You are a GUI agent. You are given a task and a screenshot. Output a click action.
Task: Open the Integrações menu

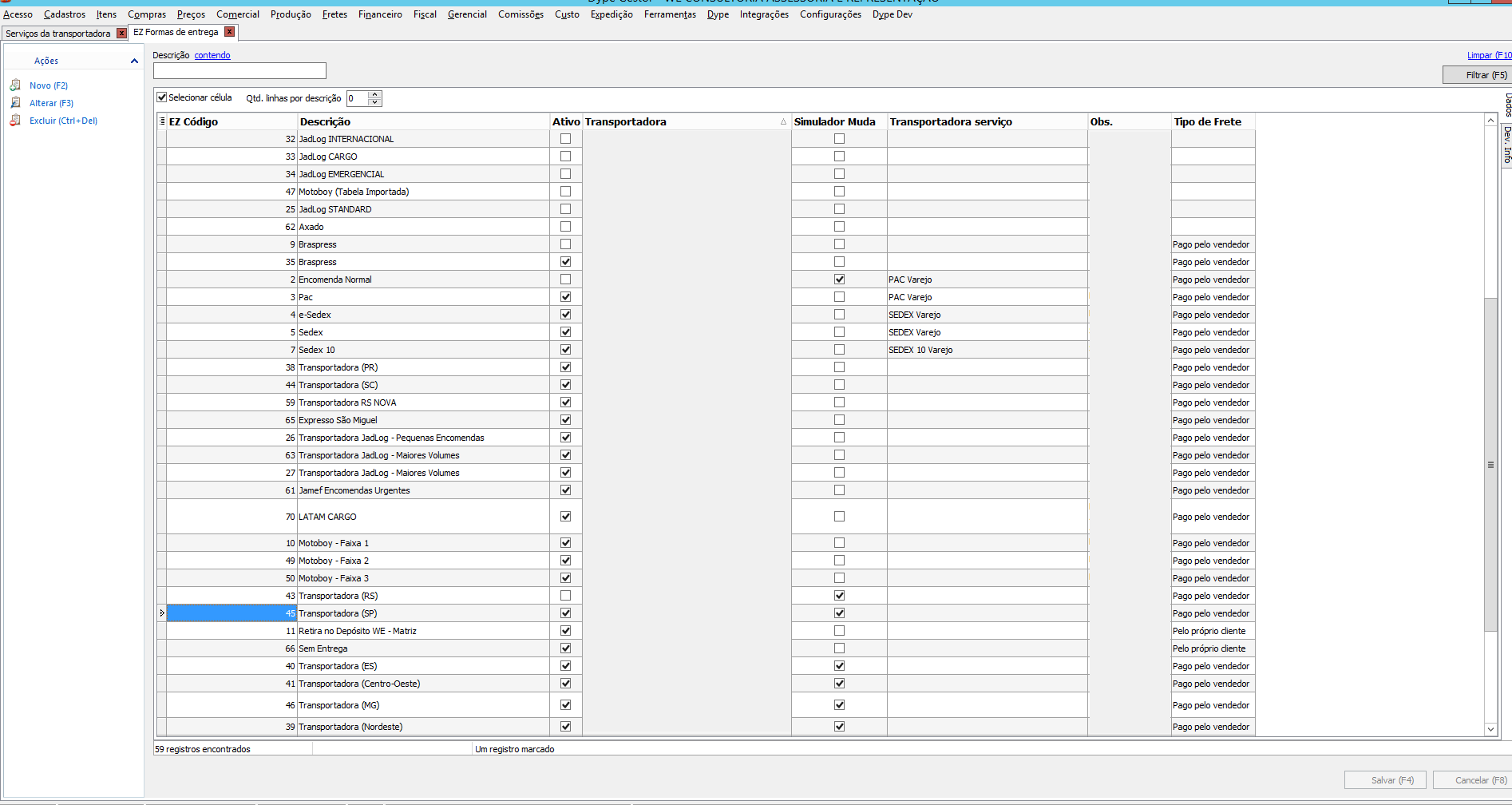click(x=764, y=14)
